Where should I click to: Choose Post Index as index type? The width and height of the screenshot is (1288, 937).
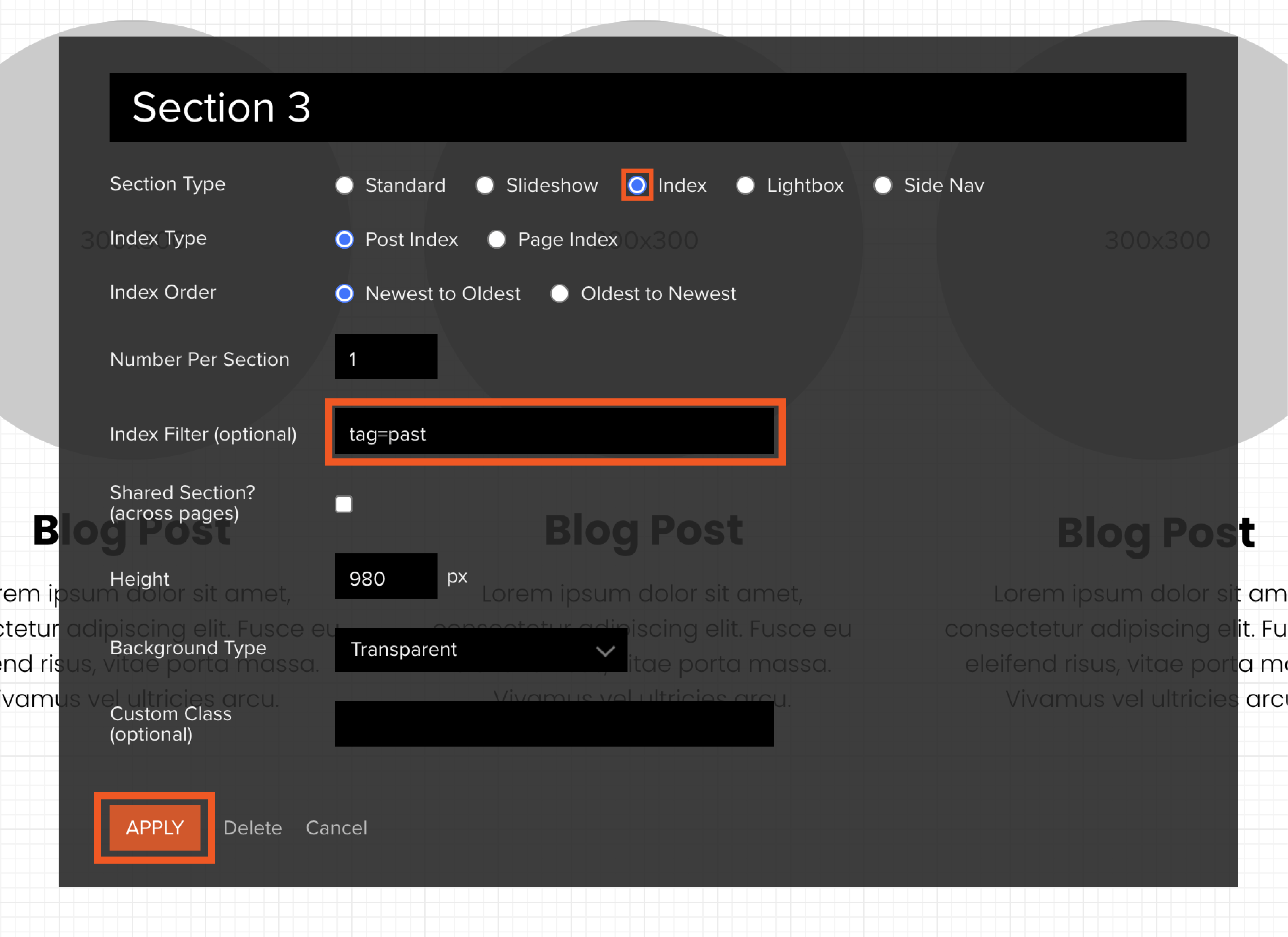tap(344, 239)
